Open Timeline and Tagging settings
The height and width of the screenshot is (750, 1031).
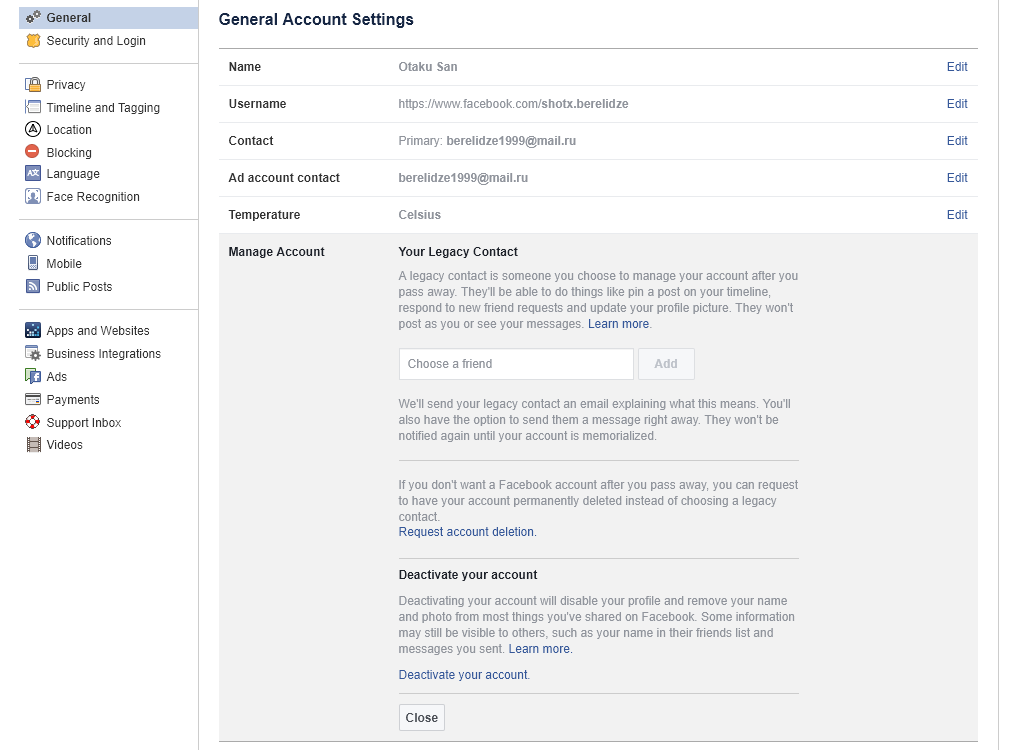(102, 108)
